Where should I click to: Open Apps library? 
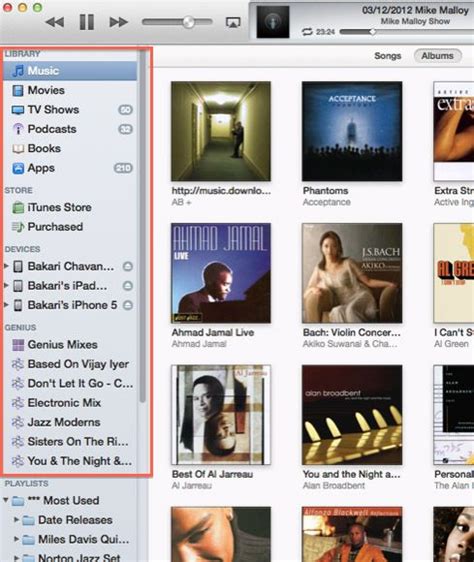(70, 168)
